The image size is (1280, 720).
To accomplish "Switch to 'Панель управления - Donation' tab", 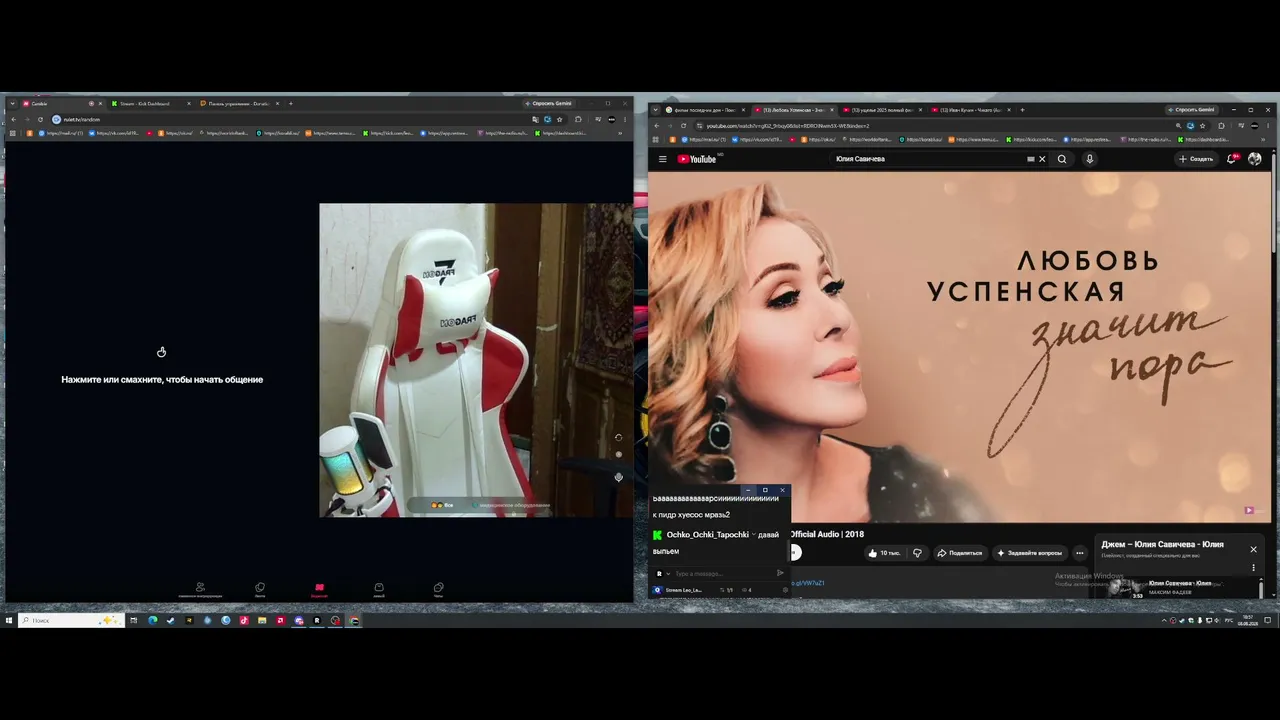I will click(239, 103).
